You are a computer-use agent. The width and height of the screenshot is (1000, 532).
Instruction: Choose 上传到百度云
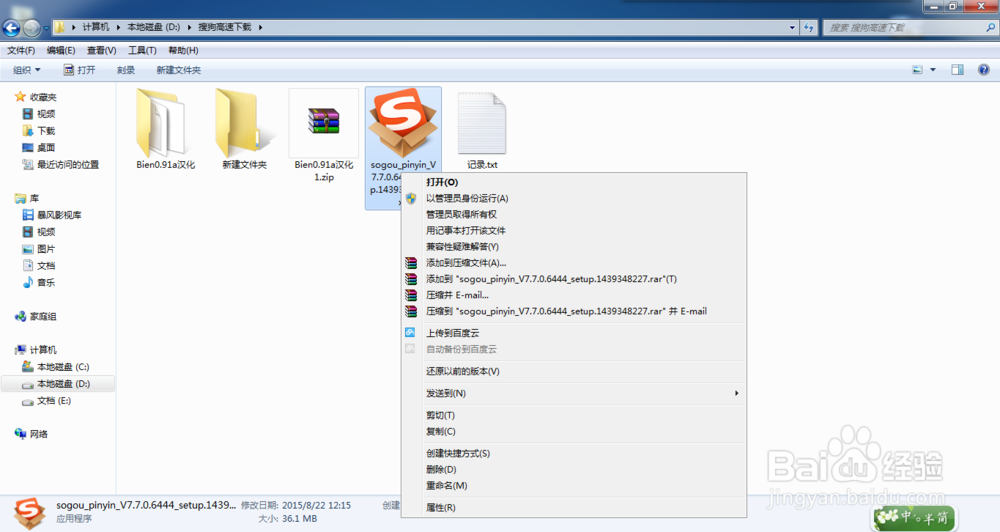pos(452,333)
